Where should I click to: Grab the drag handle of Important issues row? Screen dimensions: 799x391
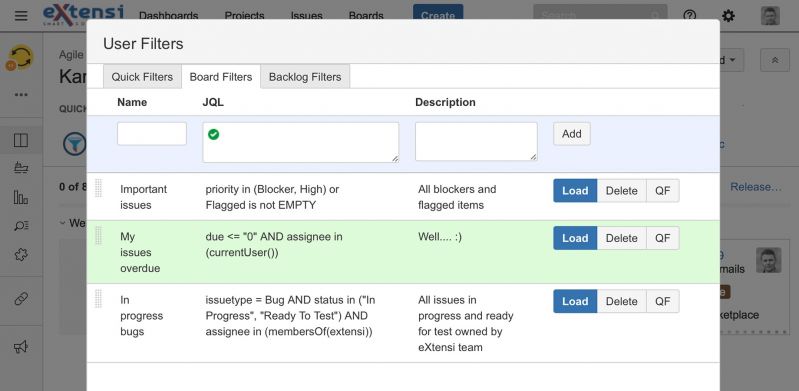tap(98, 188)
